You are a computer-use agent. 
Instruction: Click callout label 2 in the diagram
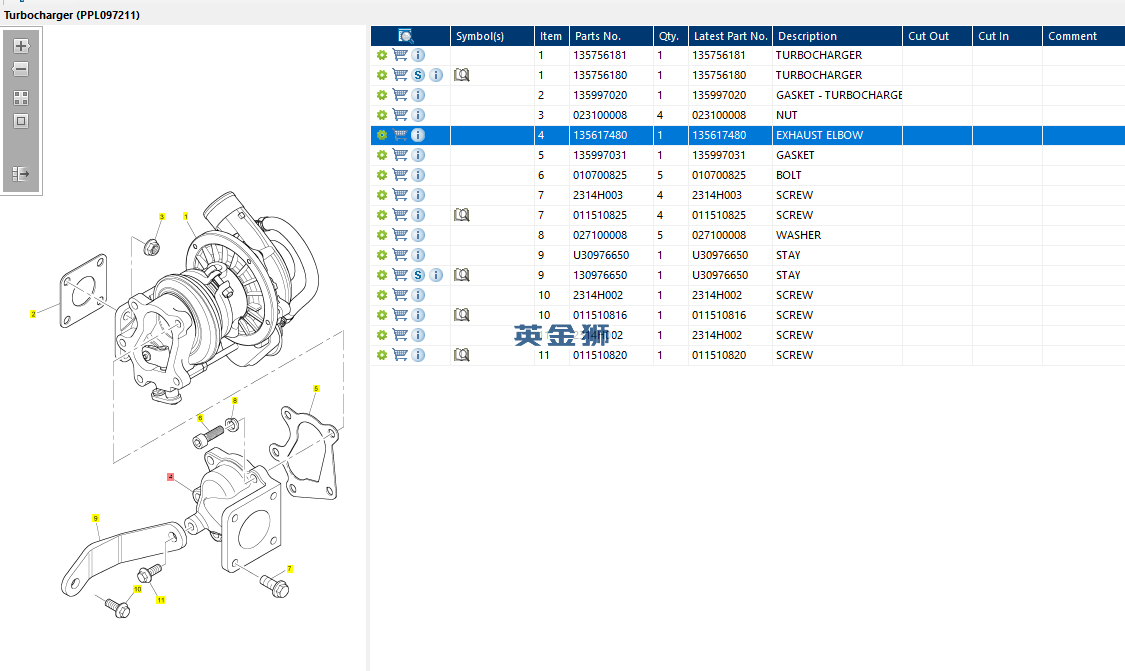click(33, 314)
